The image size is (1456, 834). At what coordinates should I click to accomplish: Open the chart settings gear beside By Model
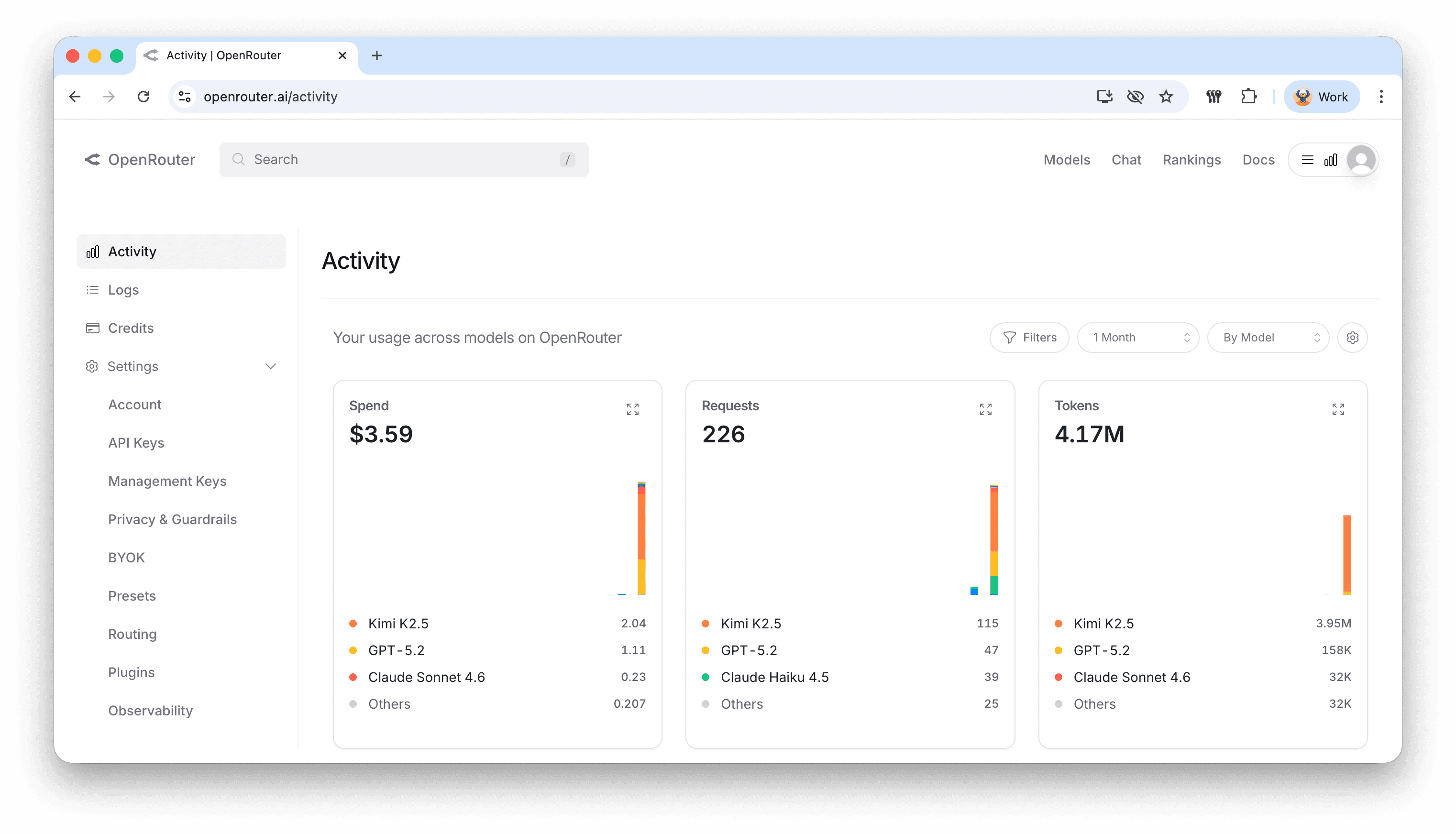(1352, 338)
